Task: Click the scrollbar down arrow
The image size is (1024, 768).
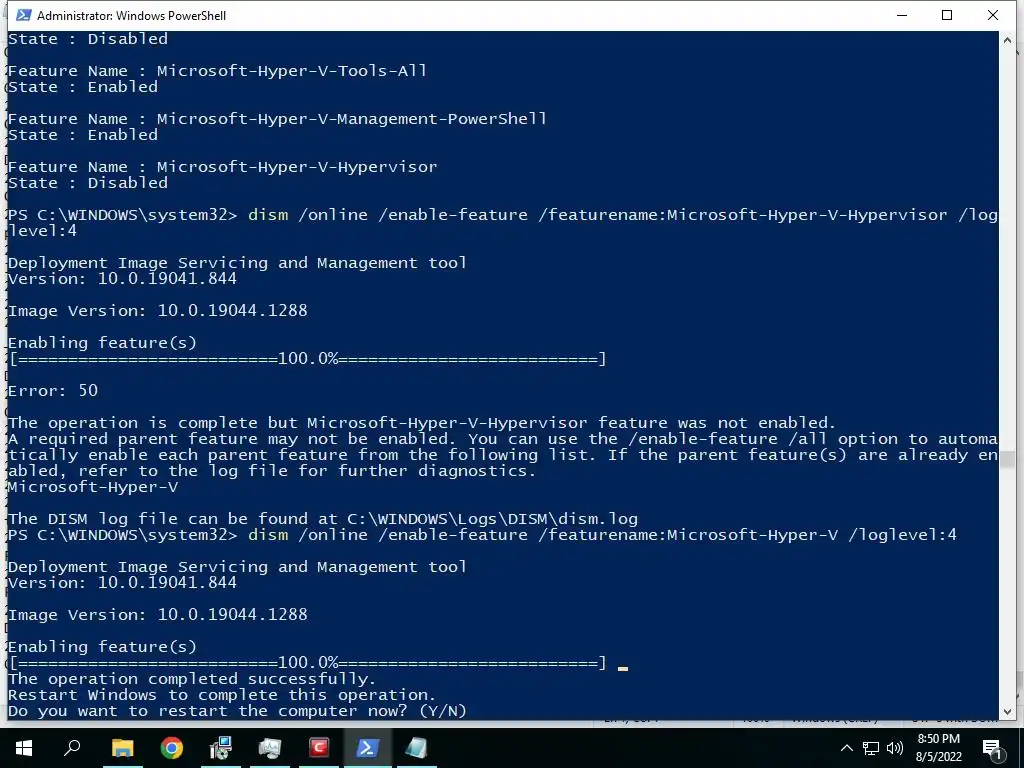Action: point(1007,712)
